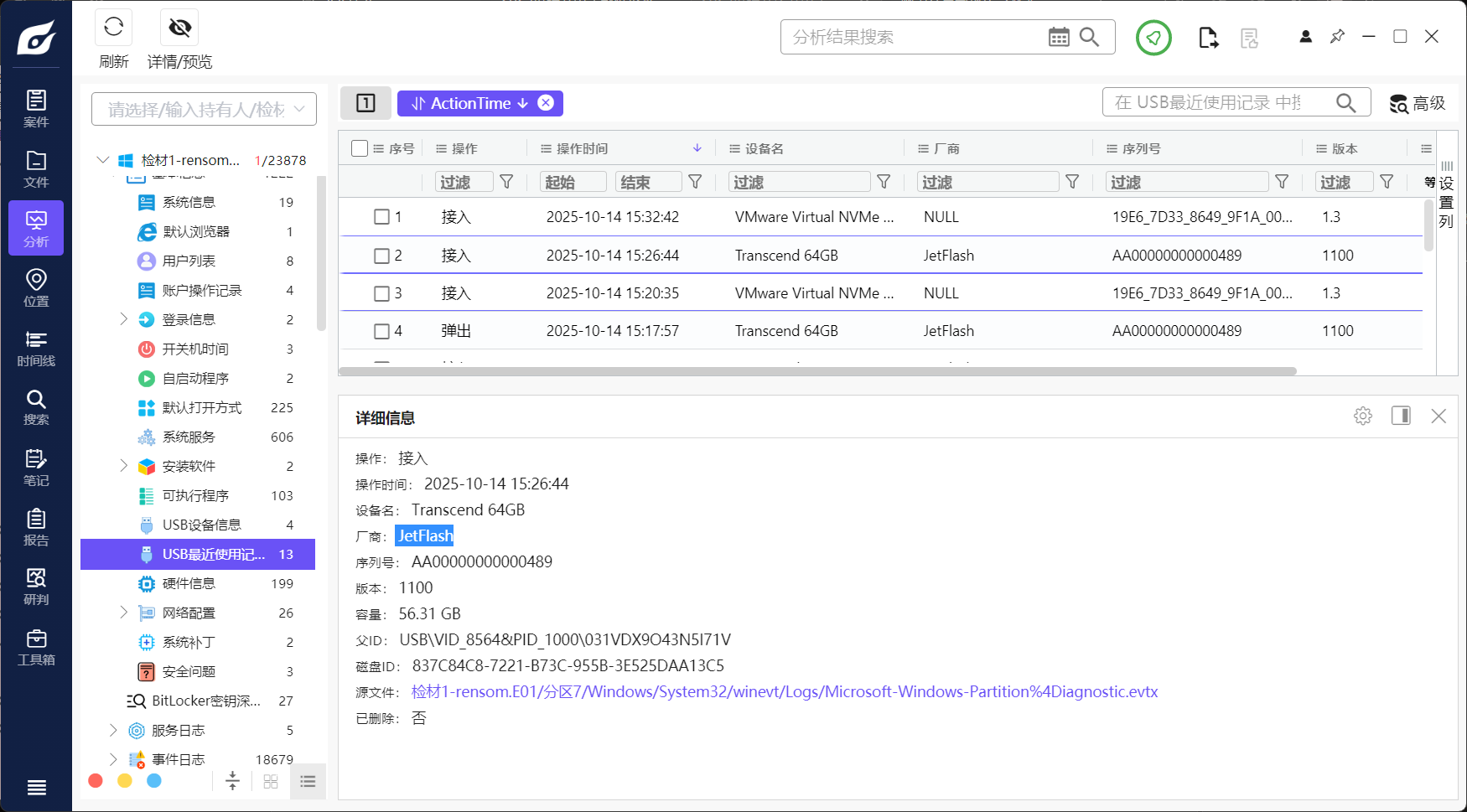Open the 报告 report section
The width and height of the screenshot is (1467, 812).
click(x=36, y=526)
